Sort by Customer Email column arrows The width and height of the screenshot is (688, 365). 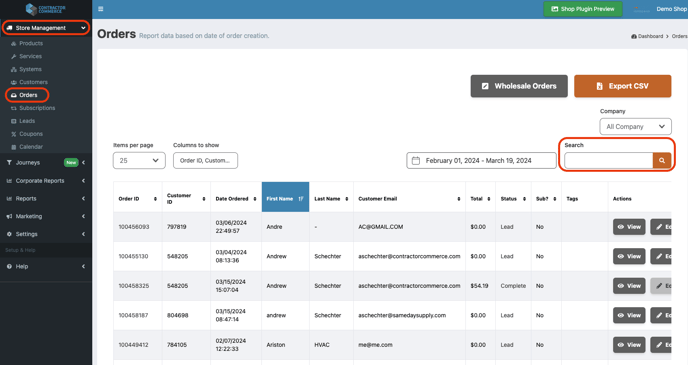click(x=459, y=199)
